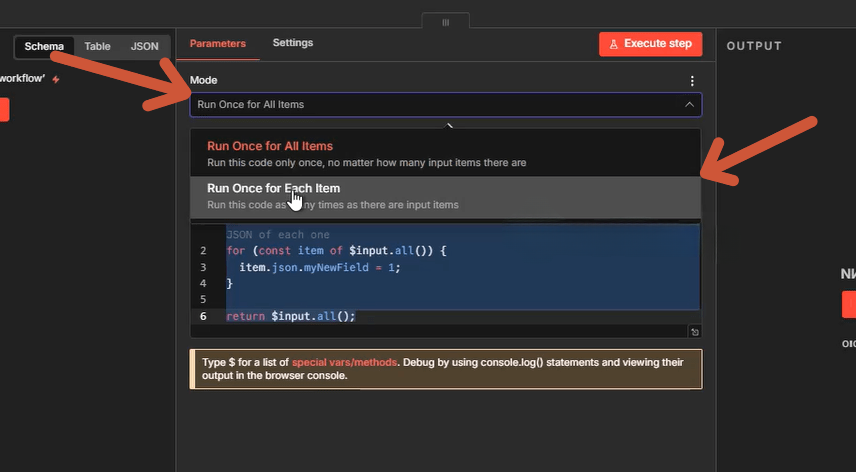Click the for-loop line in the code editor
The image size is (856, 472).
coord(336,251)
